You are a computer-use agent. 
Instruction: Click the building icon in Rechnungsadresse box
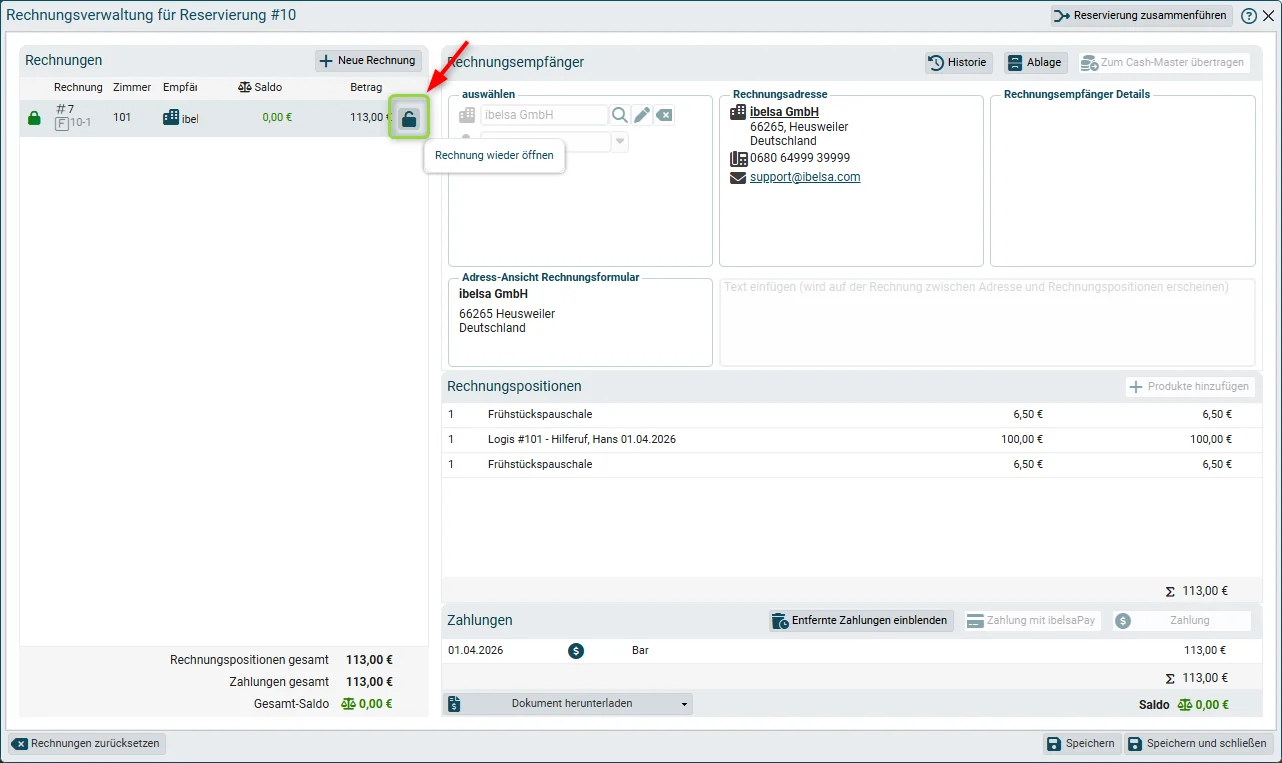pos(738,112)
